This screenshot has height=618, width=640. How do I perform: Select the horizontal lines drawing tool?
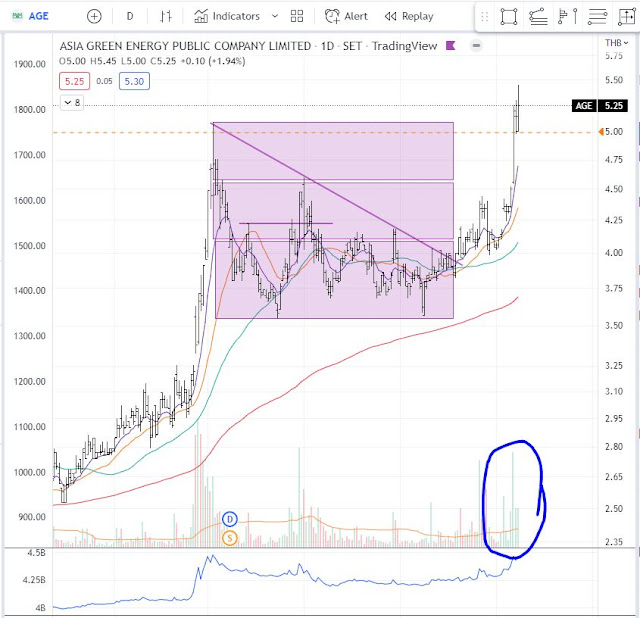pos(597,17)
